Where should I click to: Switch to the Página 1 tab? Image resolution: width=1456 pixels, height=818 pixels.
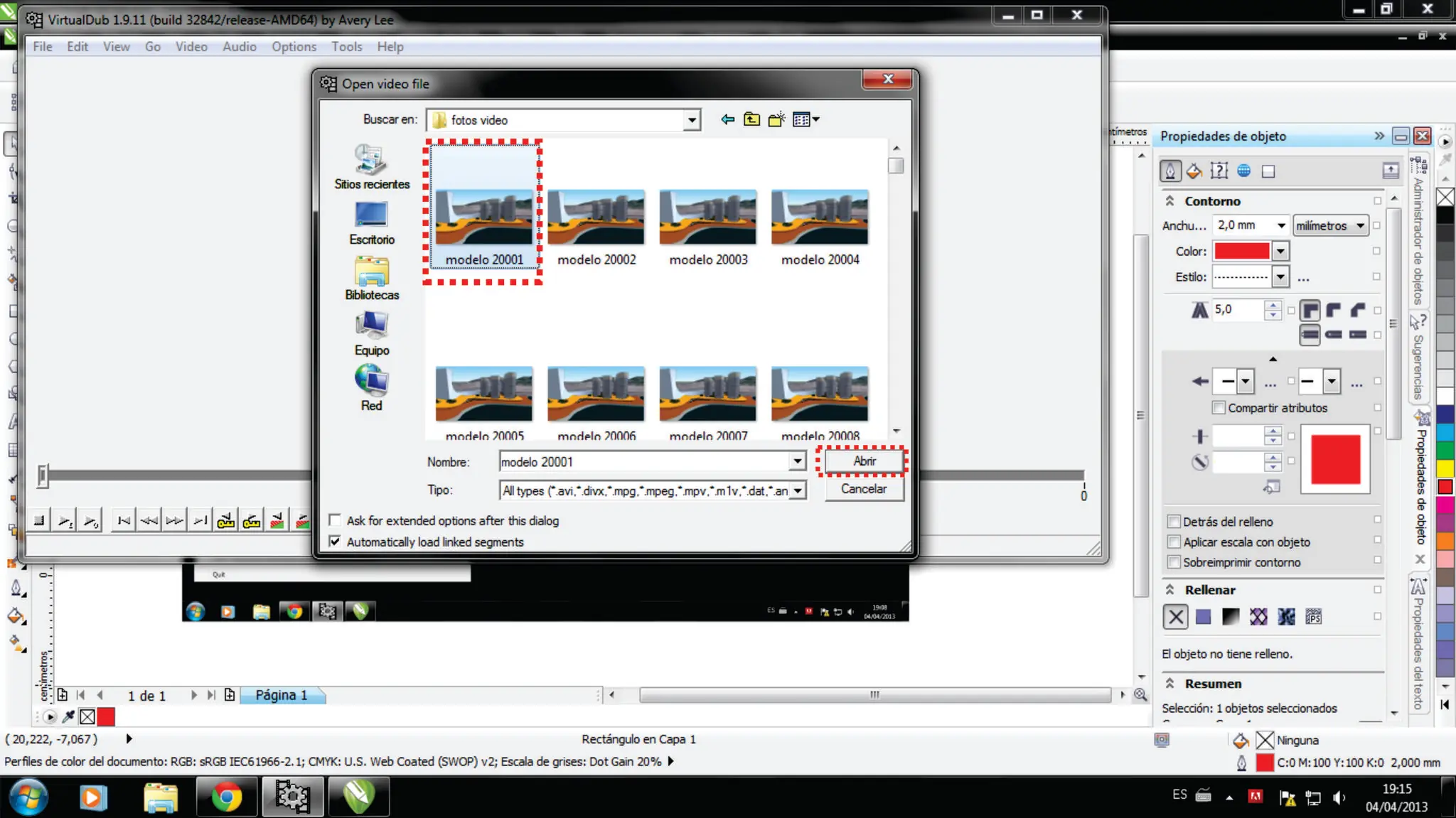click(x=282, y=695)
